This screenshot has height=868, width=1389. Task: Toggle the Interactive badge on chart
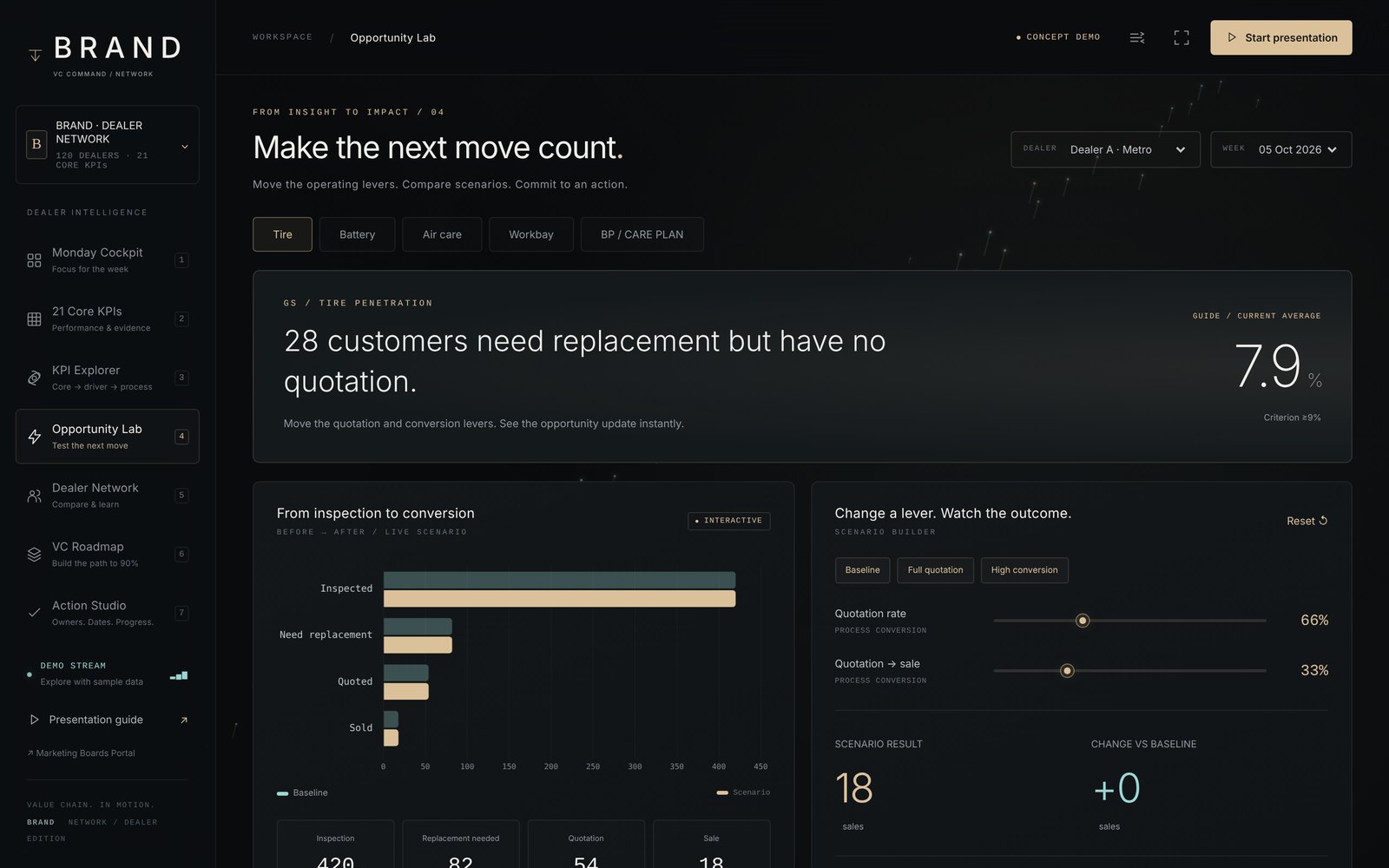(729, 521)
